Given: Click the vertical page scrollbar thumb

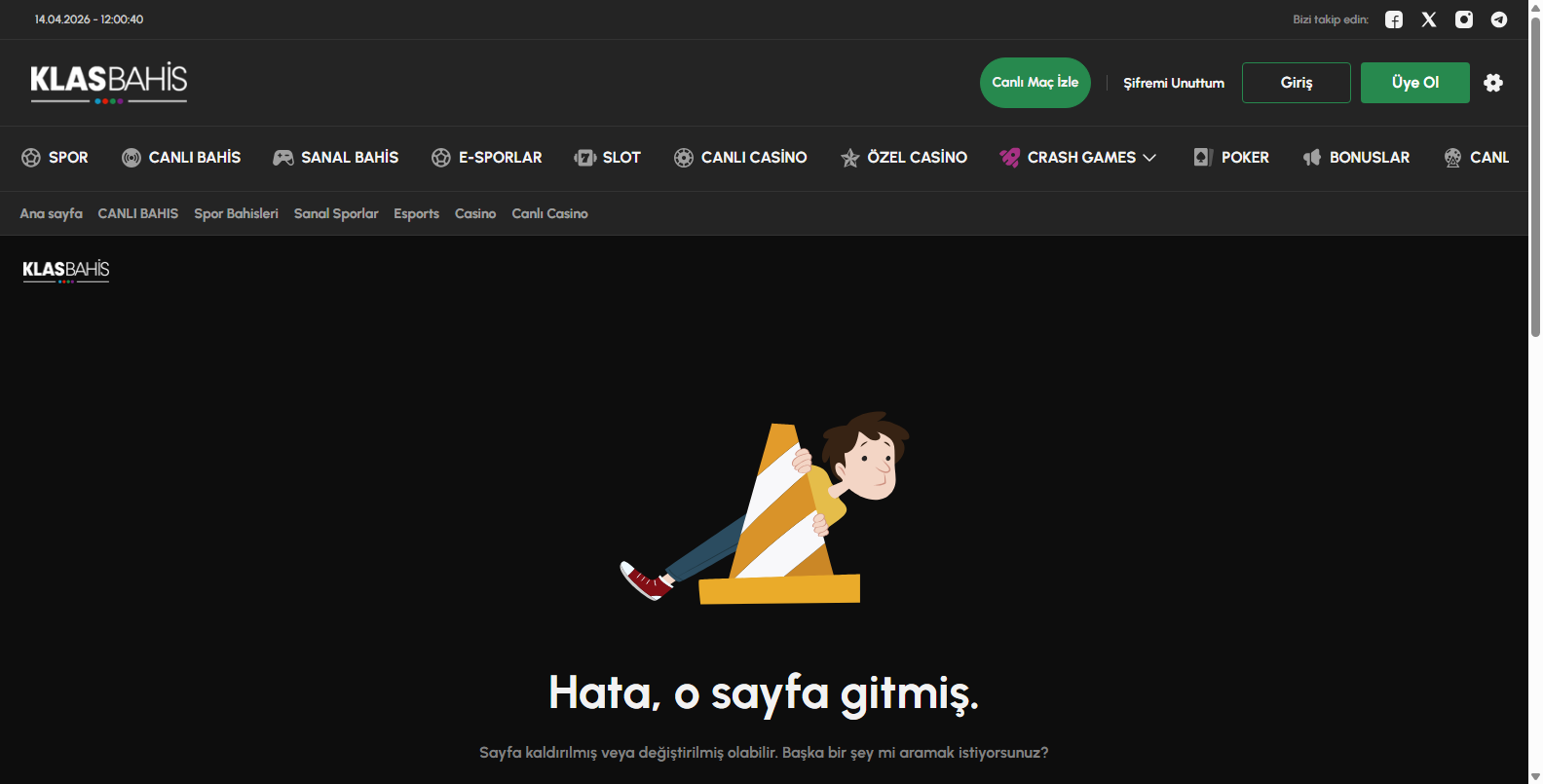Looking at the screenshot, I should point(1535,175).
